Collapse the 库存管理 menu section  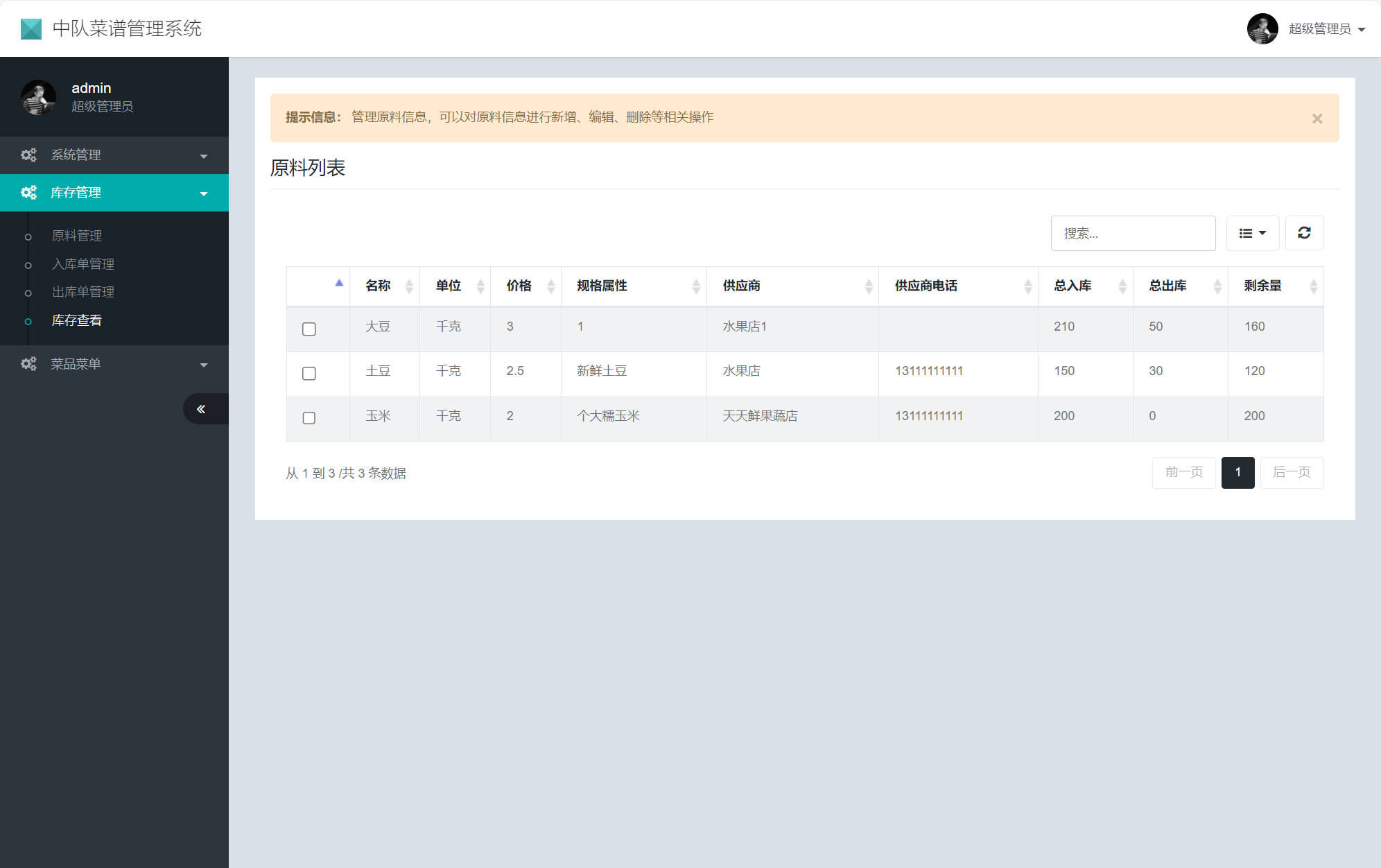[204, 193]
